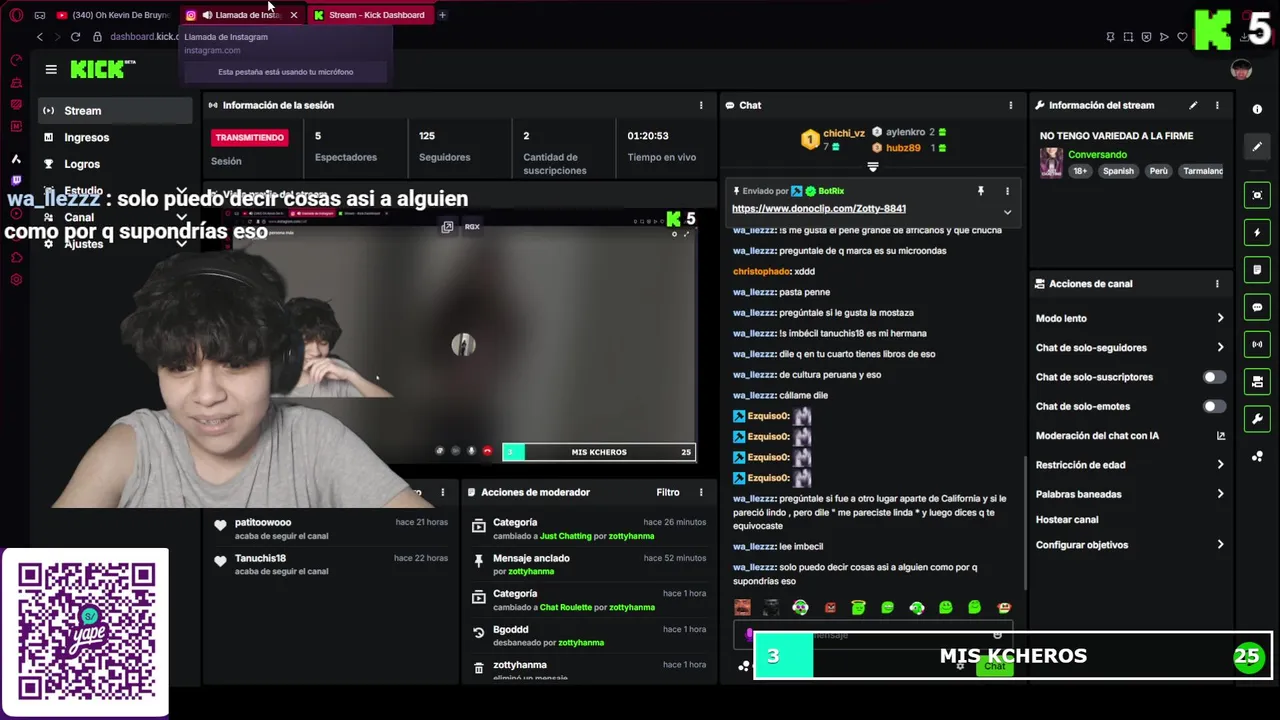Screen dimensions: 1280x720
Task: Click the document notes icon in right rail
Action: click(x=1257, y=270)
